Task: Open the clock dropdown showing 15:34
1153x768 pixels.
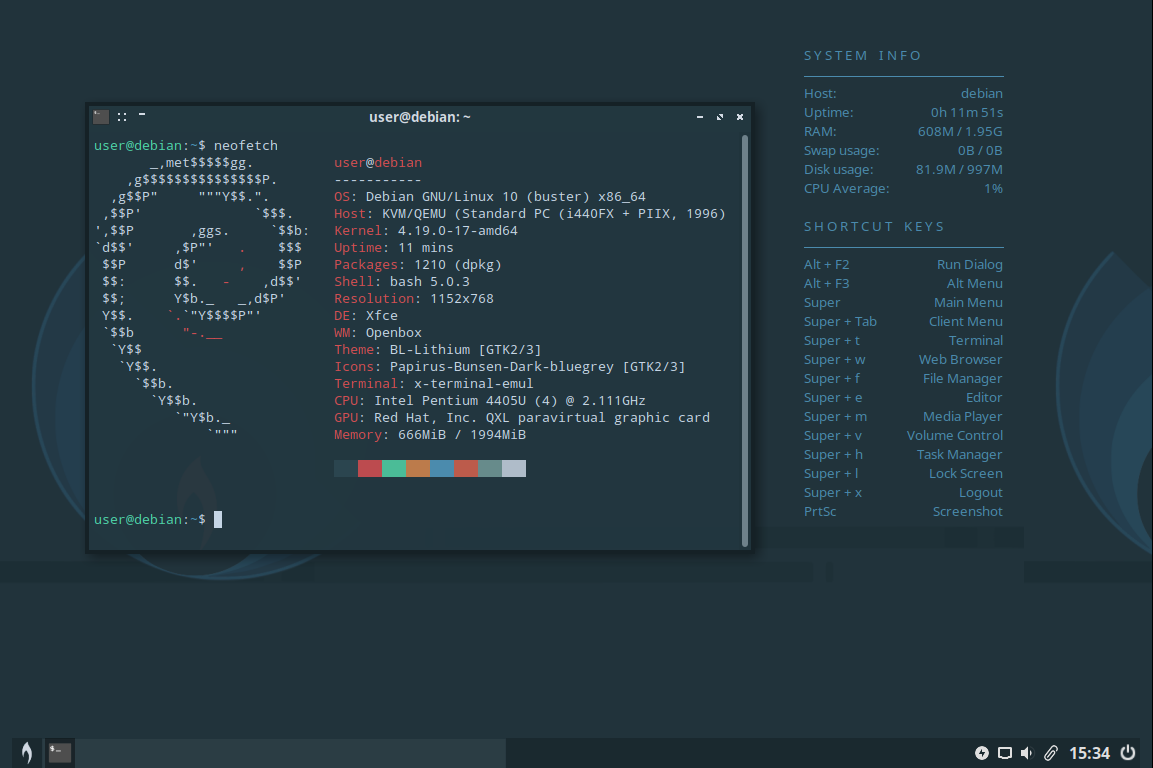Action: [1090, 753]
